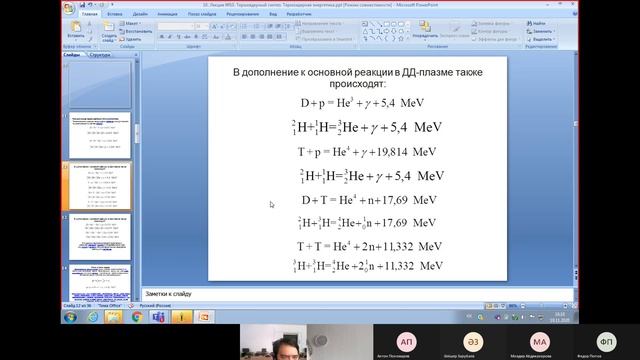Open the change case Aa dropdown
This screenshot has width=640, height=360.
[216, 37]
